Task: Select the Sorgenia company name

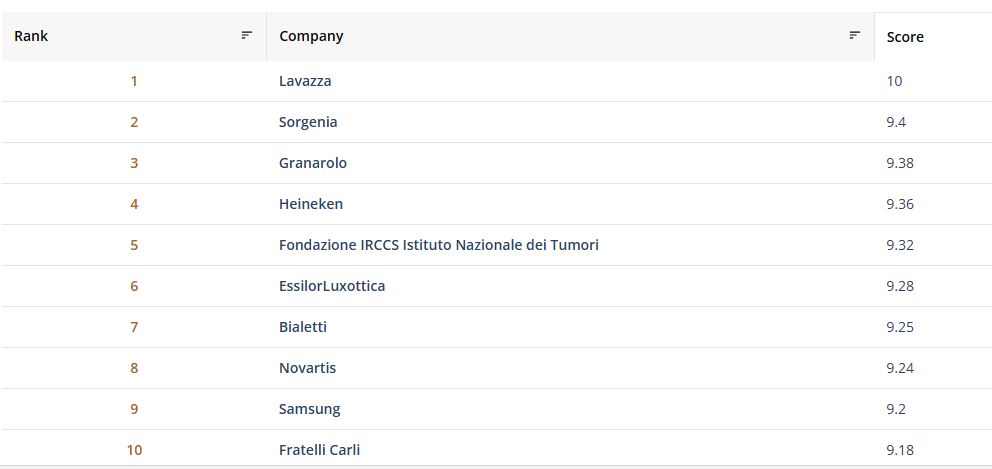Action: (308, 122)
